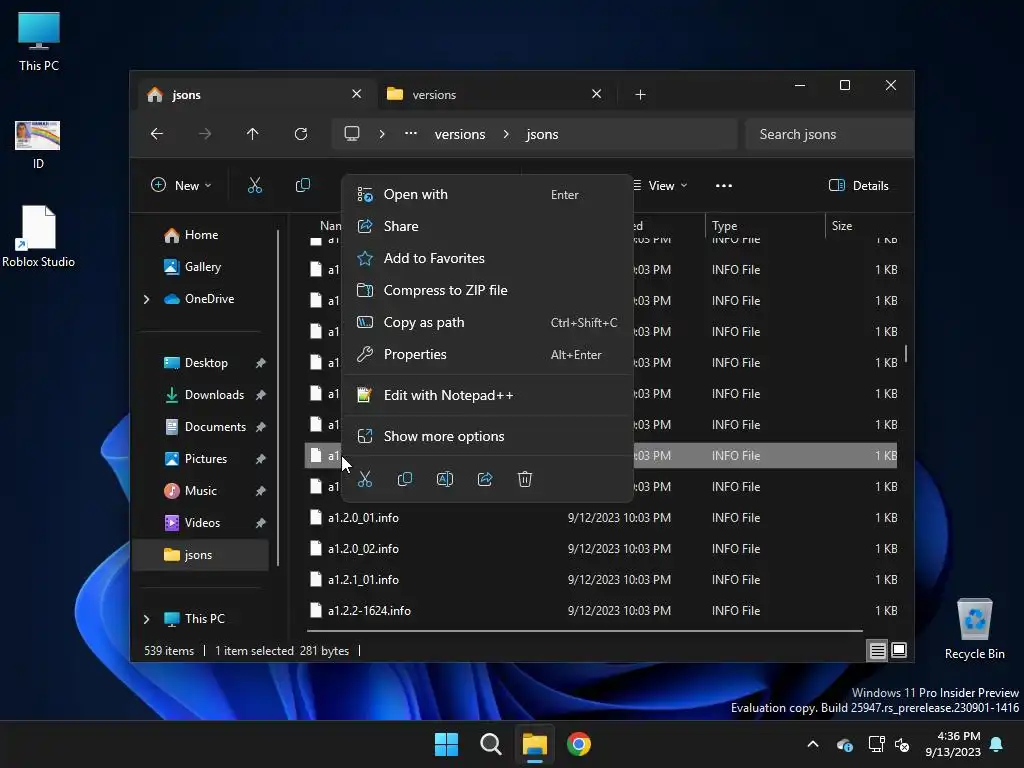Click chevron between versions and jsons breadcrumbs
Image resolution: width=1024 pixels, height=768 pixels.
[506, 134]
